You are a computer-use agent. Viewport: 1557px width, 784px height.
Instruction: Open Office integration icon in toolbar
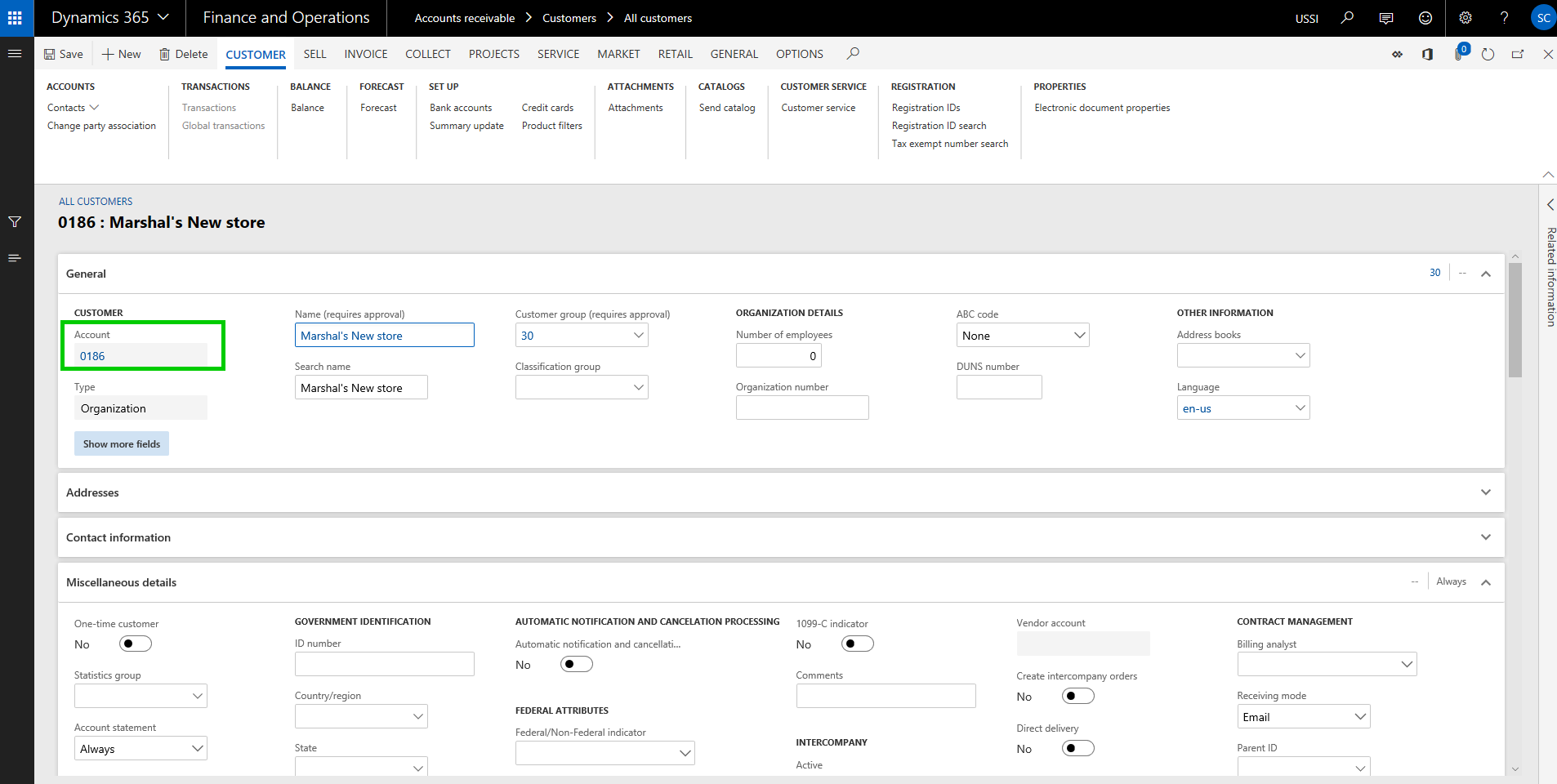tap(1427, 54)
